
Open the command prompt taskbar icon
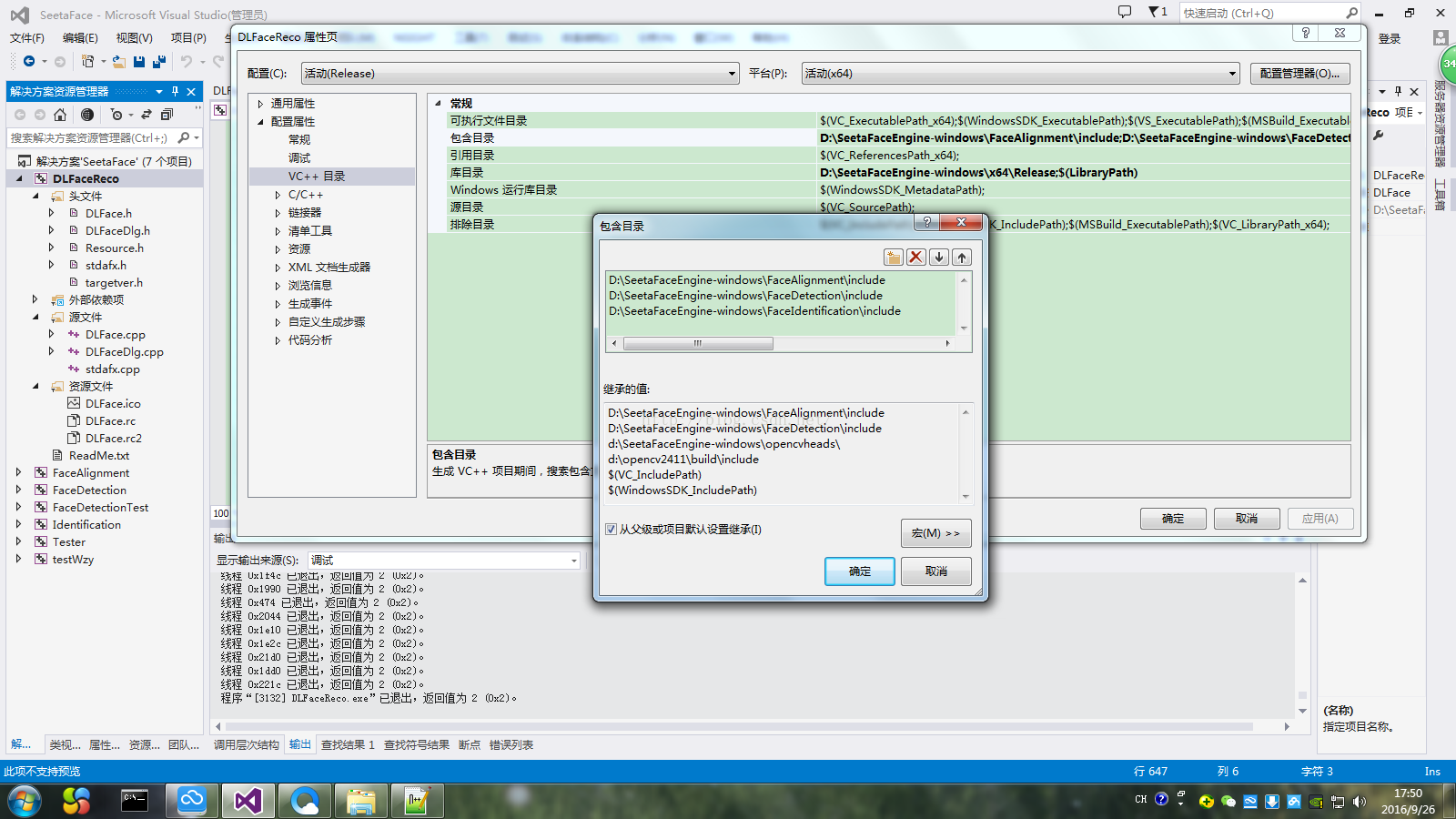pos(135,801)
